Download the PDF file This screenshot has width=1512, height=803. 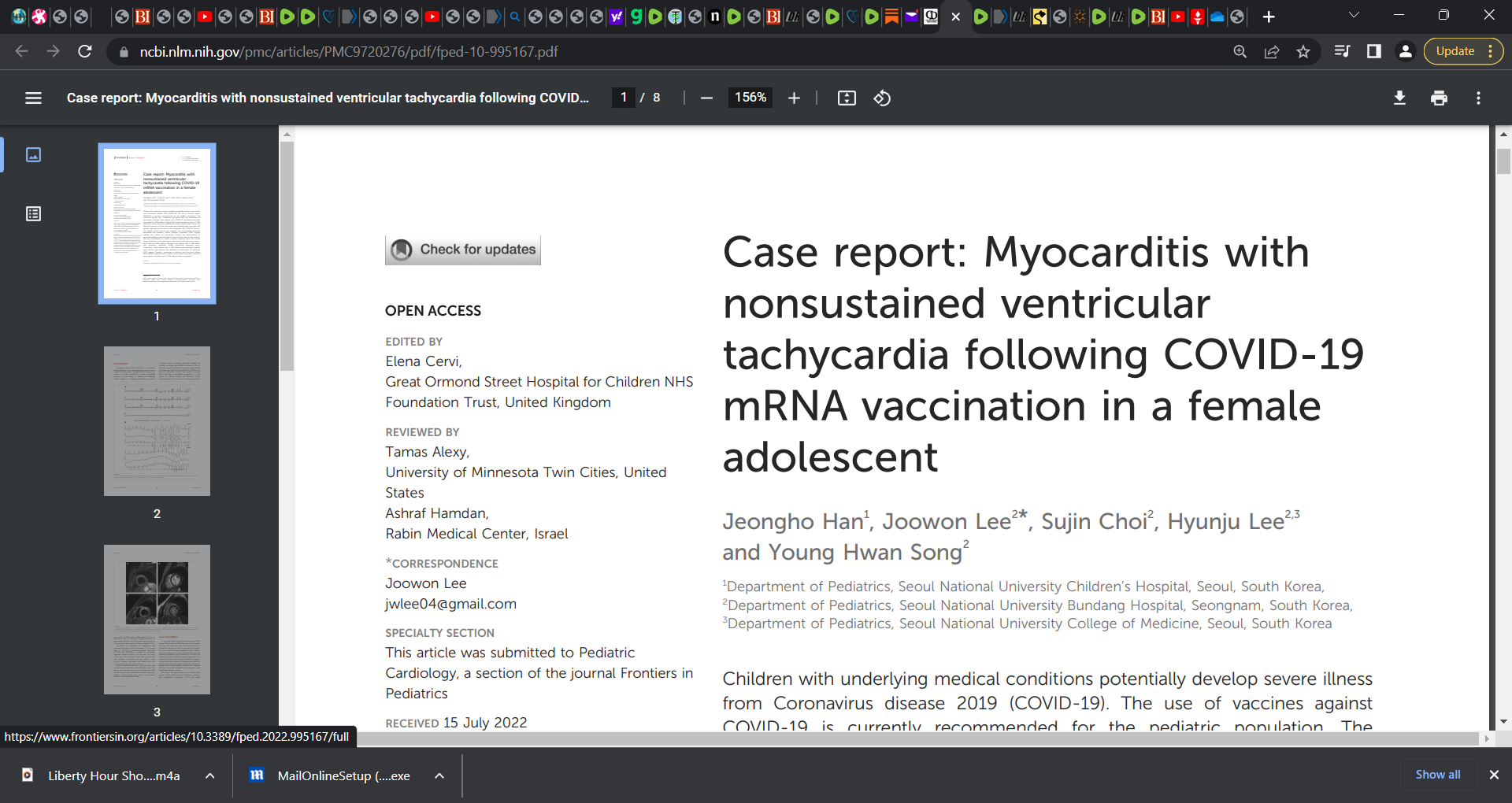[x=1399, y=98]
